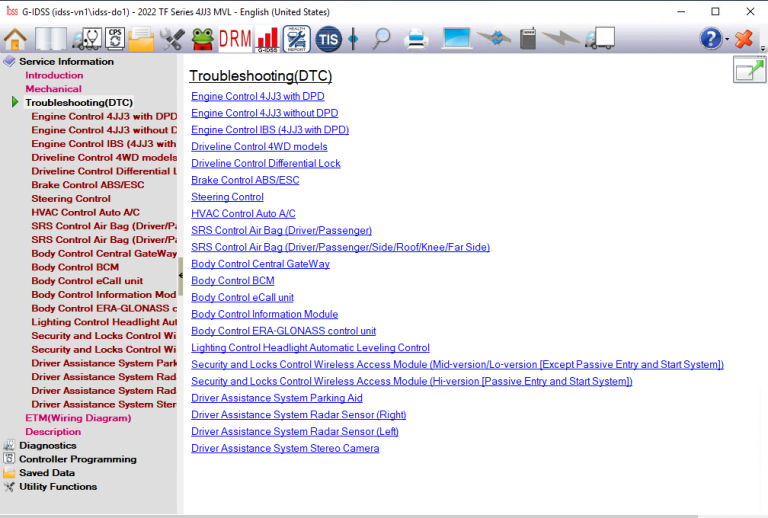
Task: Open Saved Data in the sidebar
Action: pyautogui.click(x=47, y=472)
